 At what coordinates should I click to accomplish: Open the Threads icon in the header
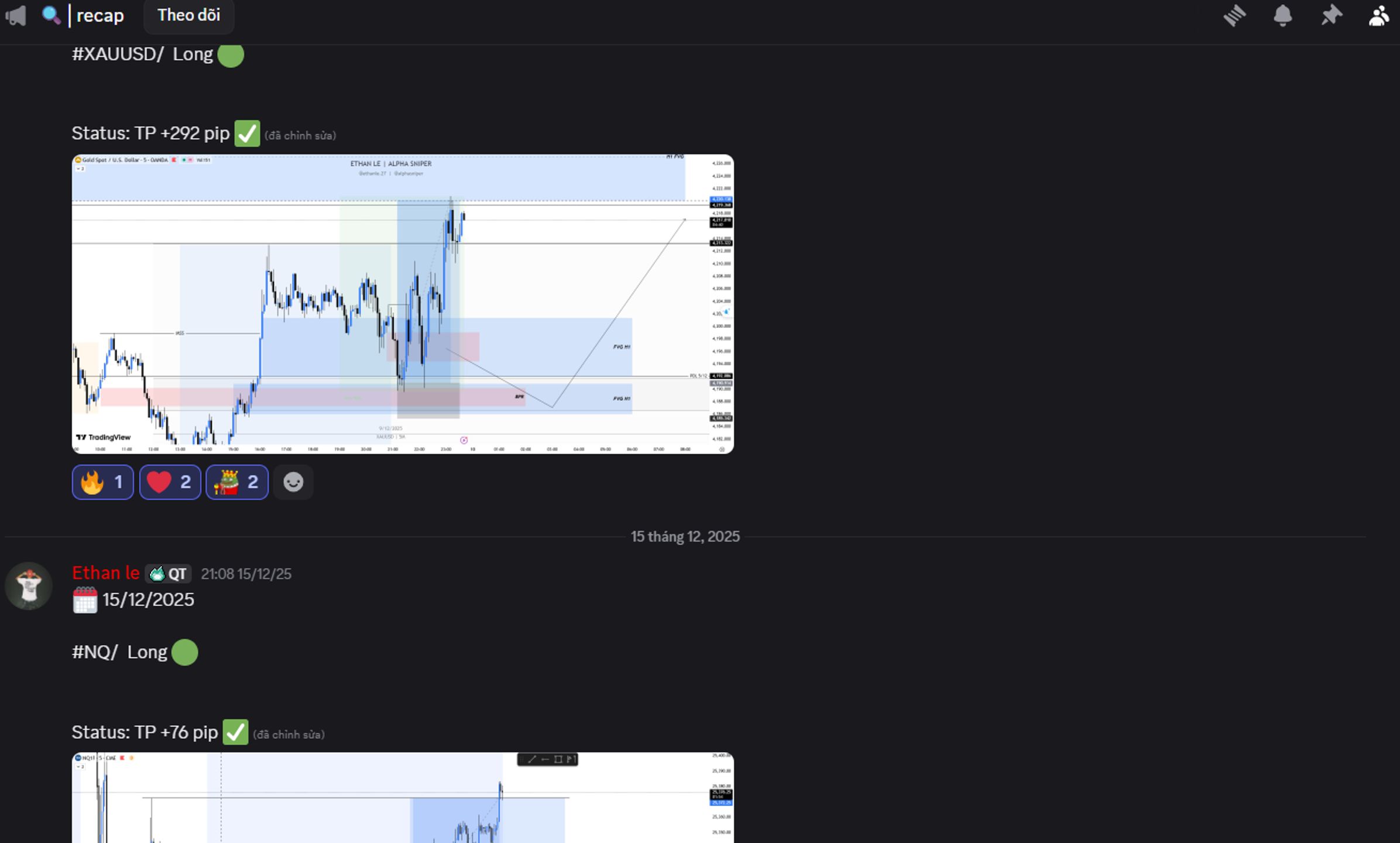(1234, 15)
